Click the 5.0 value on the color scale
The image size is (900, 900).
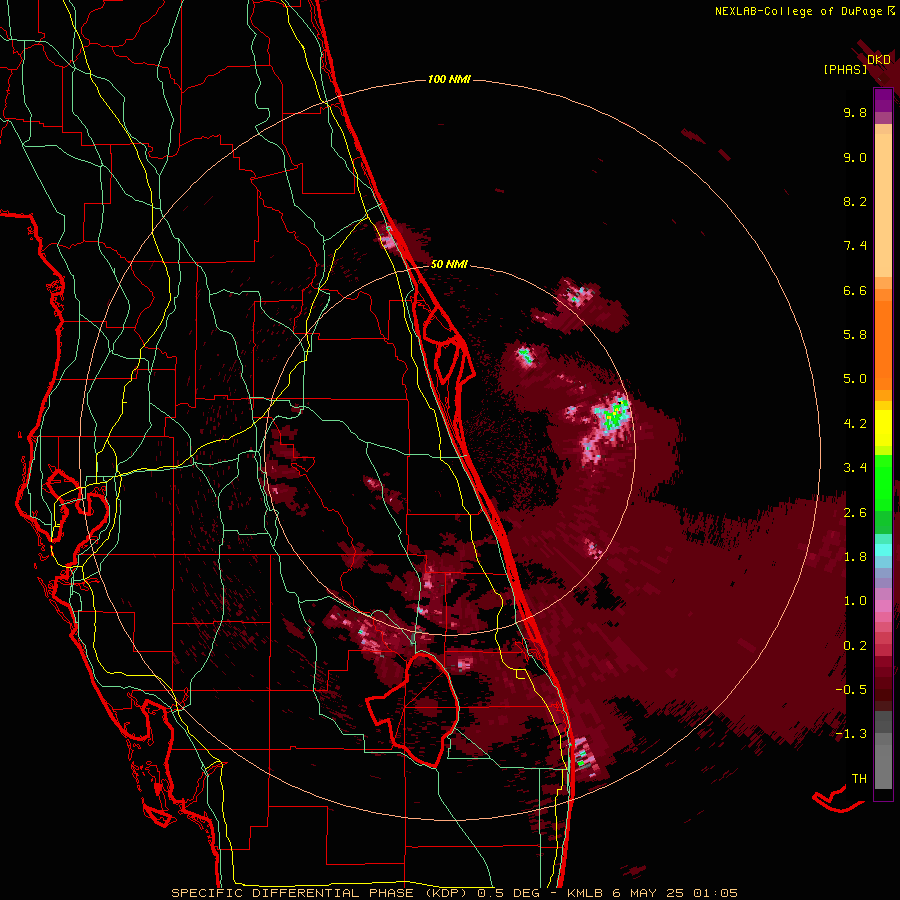coord(855,379)
